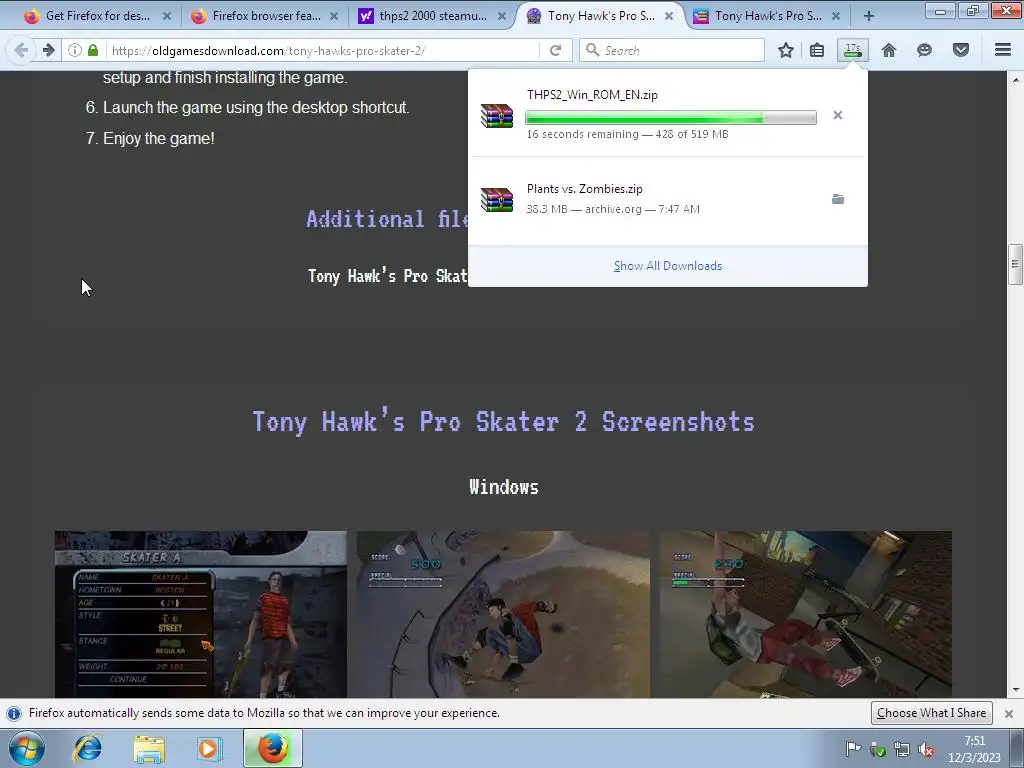This screenshot has height=768, width=1024.
Task: Dismiss the Mozilla data notification bar
Action: (1008, 714)
